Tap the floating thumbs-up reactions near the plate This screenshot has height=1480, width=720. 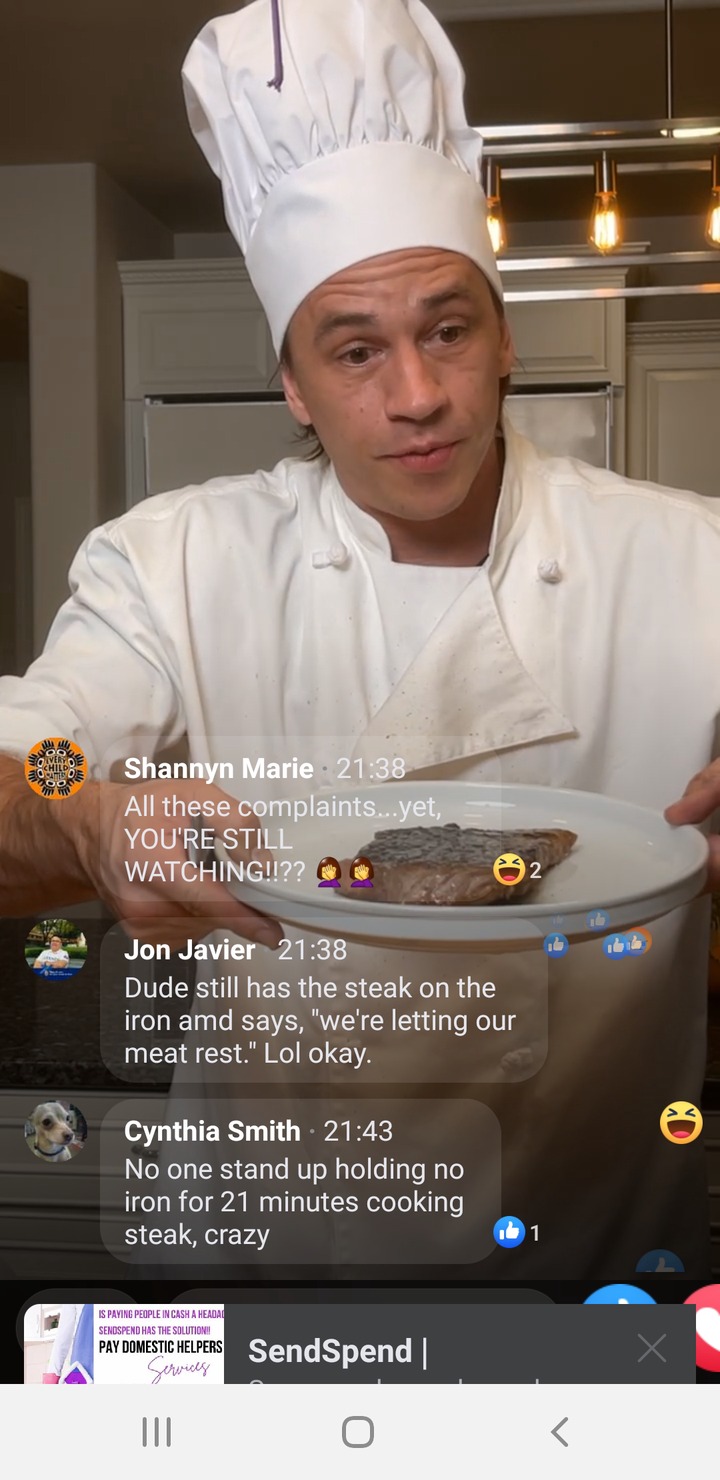(x=597, y=935)
